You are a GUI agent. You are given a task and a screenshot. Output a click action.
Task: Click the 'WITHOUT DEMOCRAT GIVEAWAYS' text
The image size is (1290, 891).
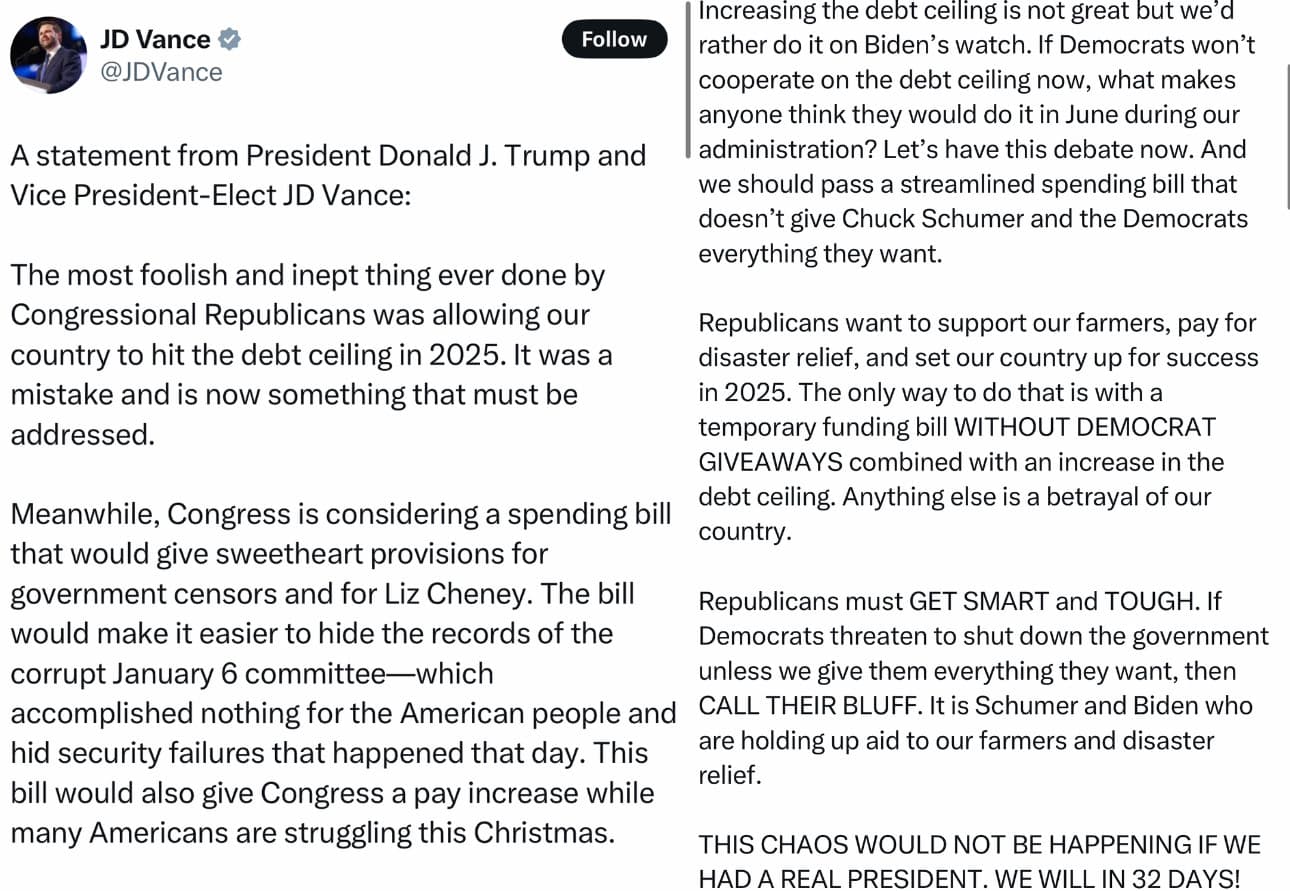[957, 444]
